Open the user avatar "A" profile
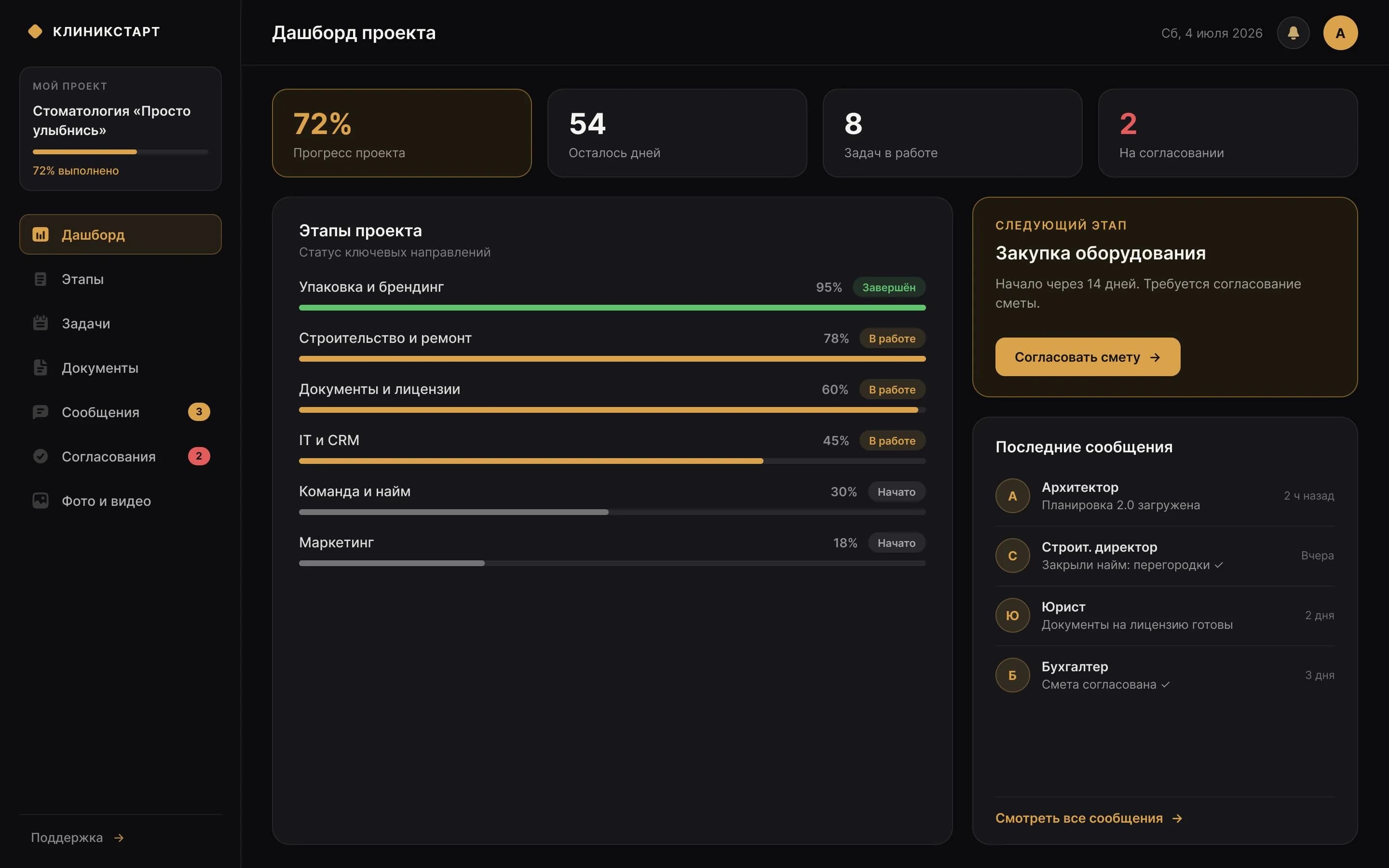The image size is (1389, 868). [1340, 33]
